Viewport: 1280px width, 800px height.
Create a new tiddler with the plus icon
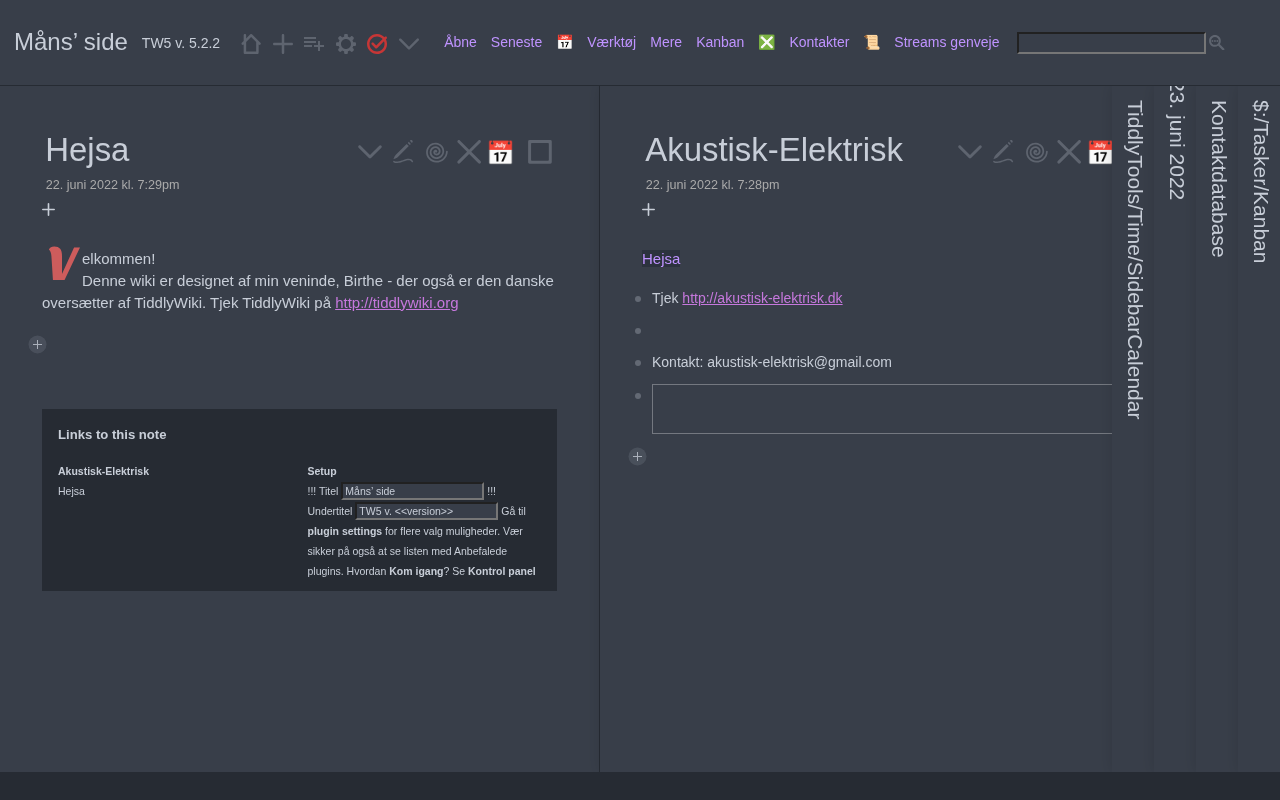coord(283,44)
